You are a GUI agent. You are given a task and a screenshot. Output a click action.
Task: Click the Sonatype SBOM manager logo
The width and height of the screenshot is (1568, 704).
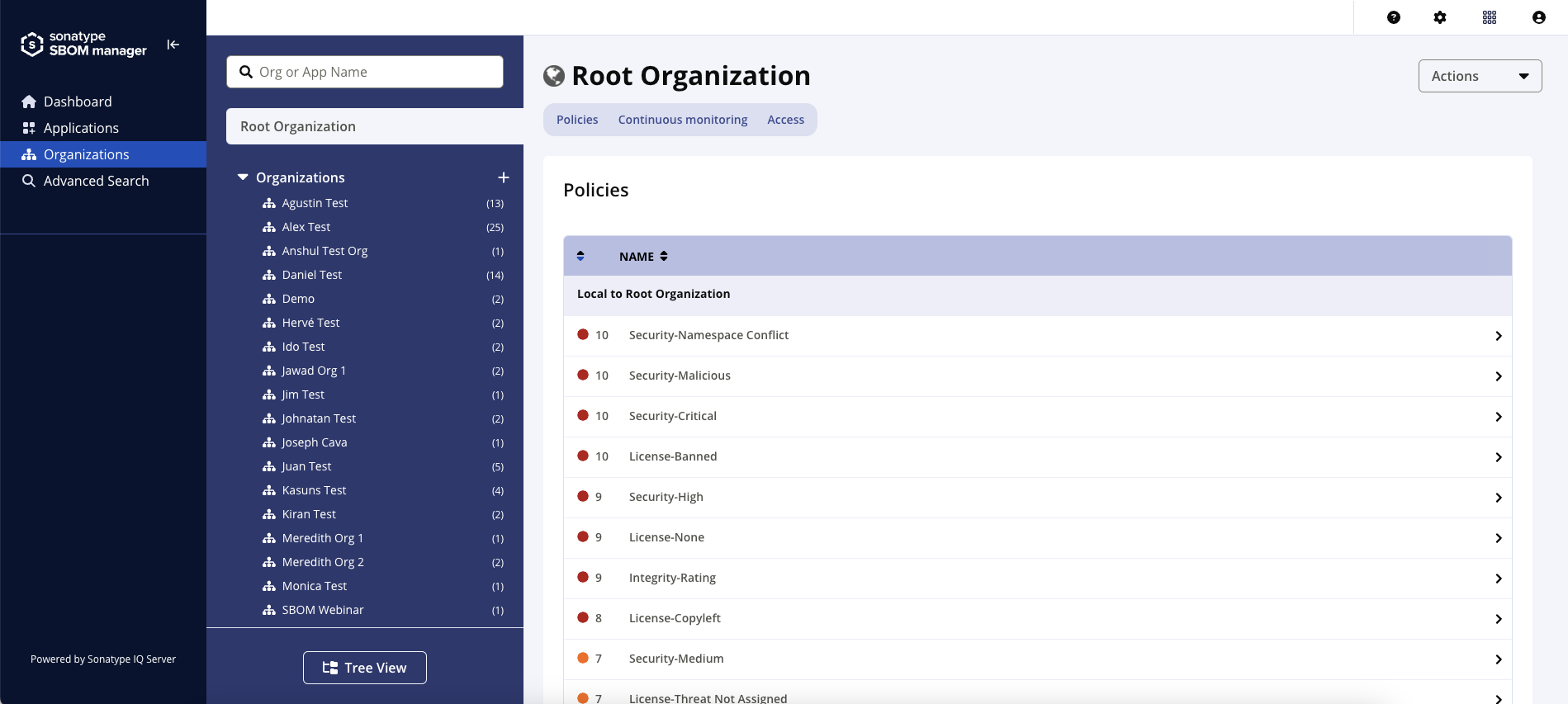(83, 44)
